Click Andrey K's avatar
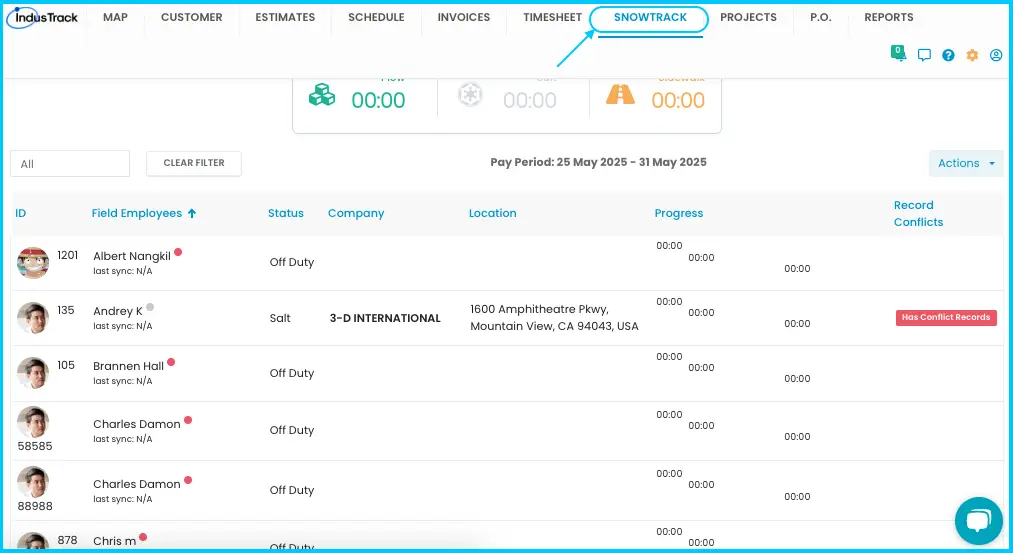 (33, 318)
